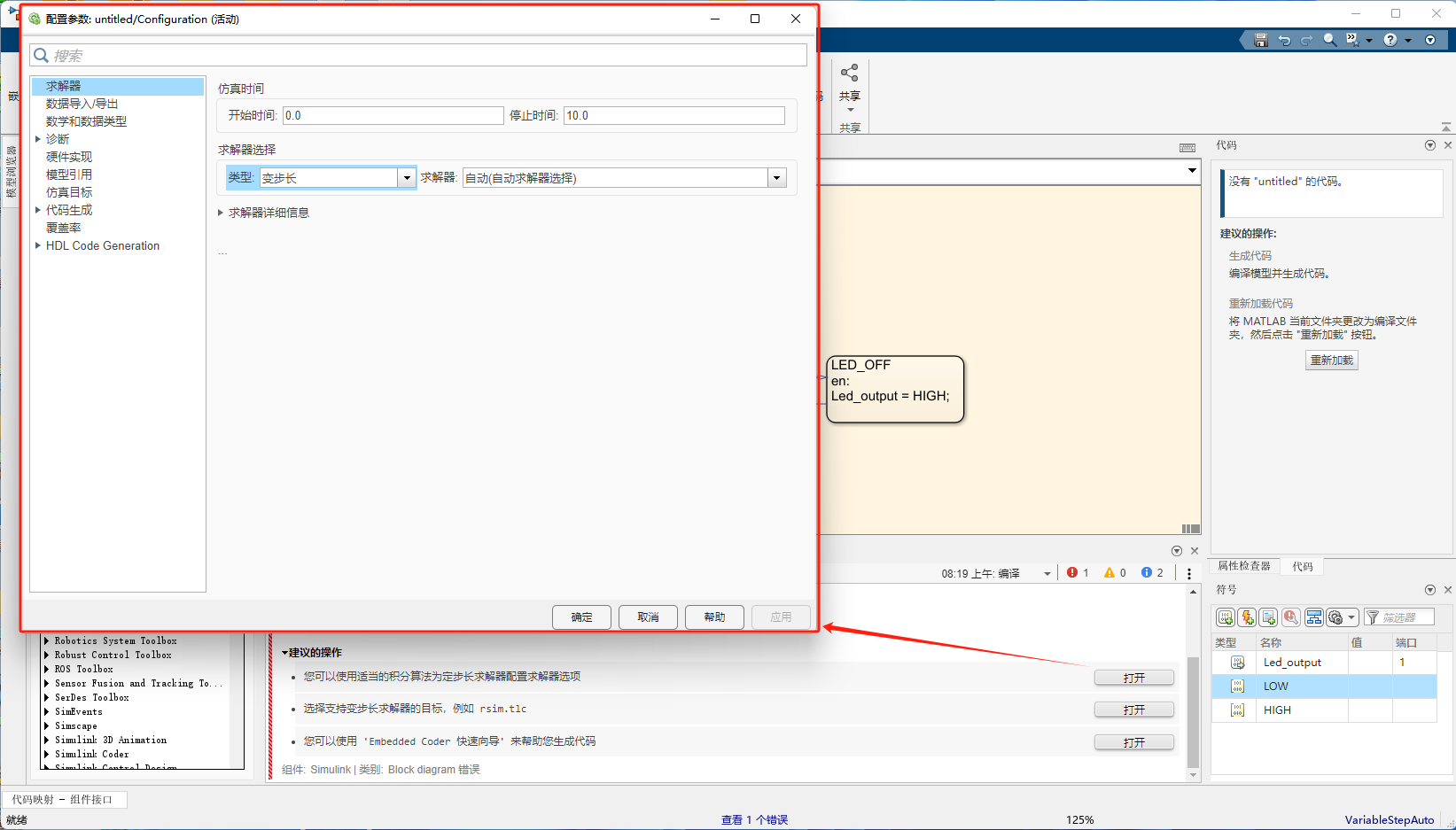Click the configuration search input field
The width and height of the screenshot is (1456, 830).
(x=418, y=56)
